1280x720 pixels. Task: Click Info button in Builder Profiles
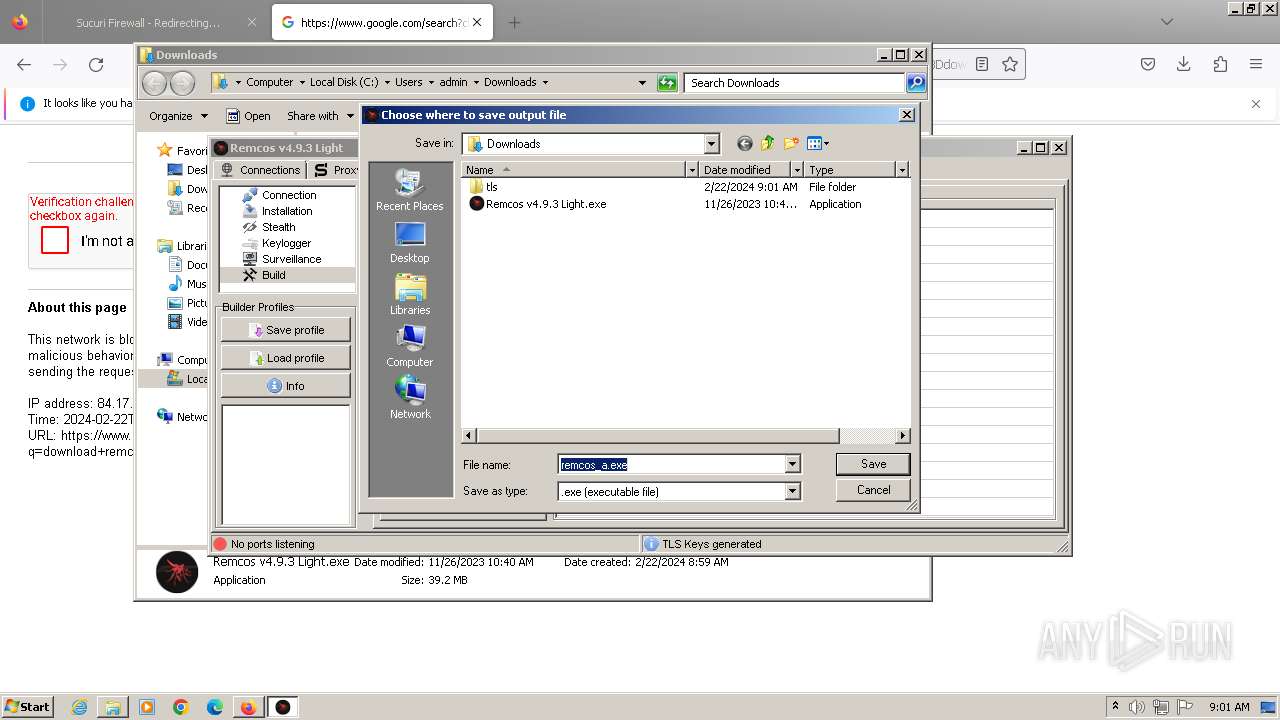coord(286,386)
